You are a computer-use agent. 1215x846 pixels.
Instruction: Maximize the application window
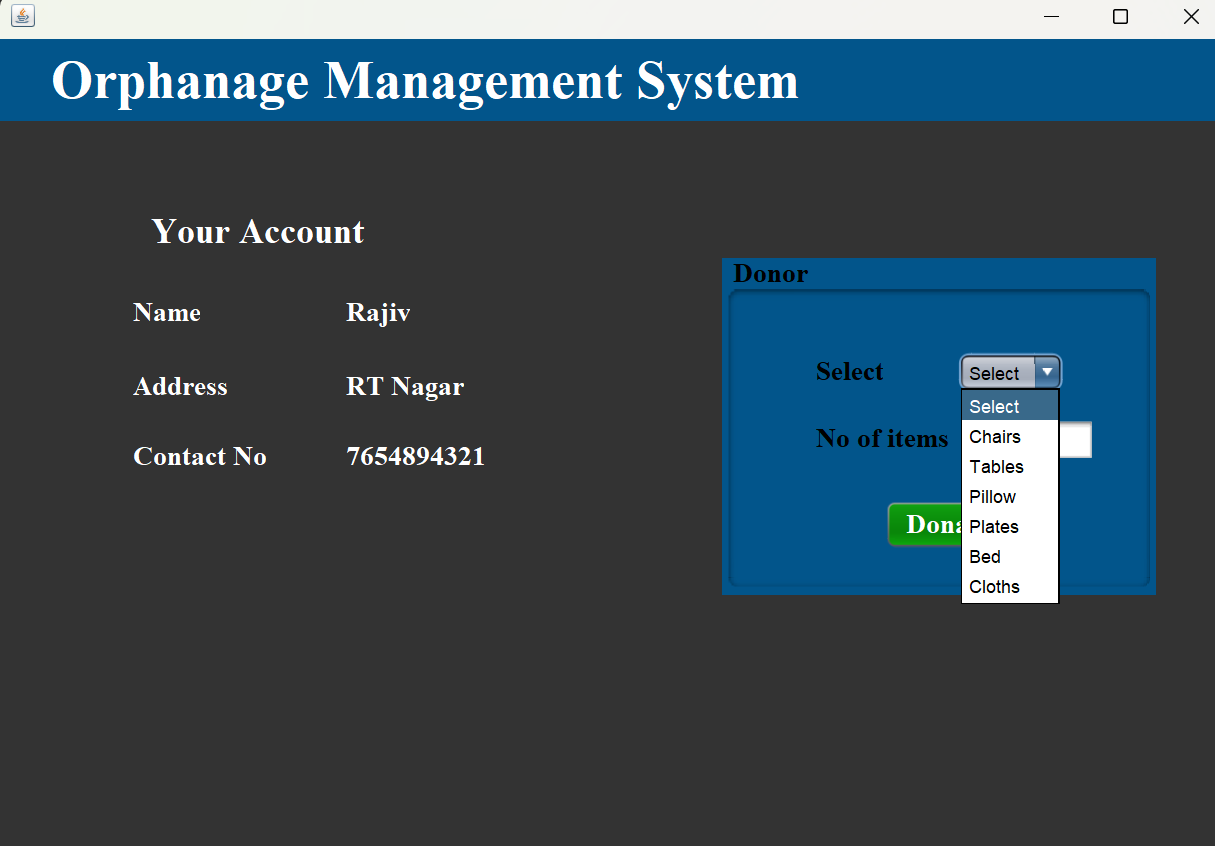[x=1120, y=16]
